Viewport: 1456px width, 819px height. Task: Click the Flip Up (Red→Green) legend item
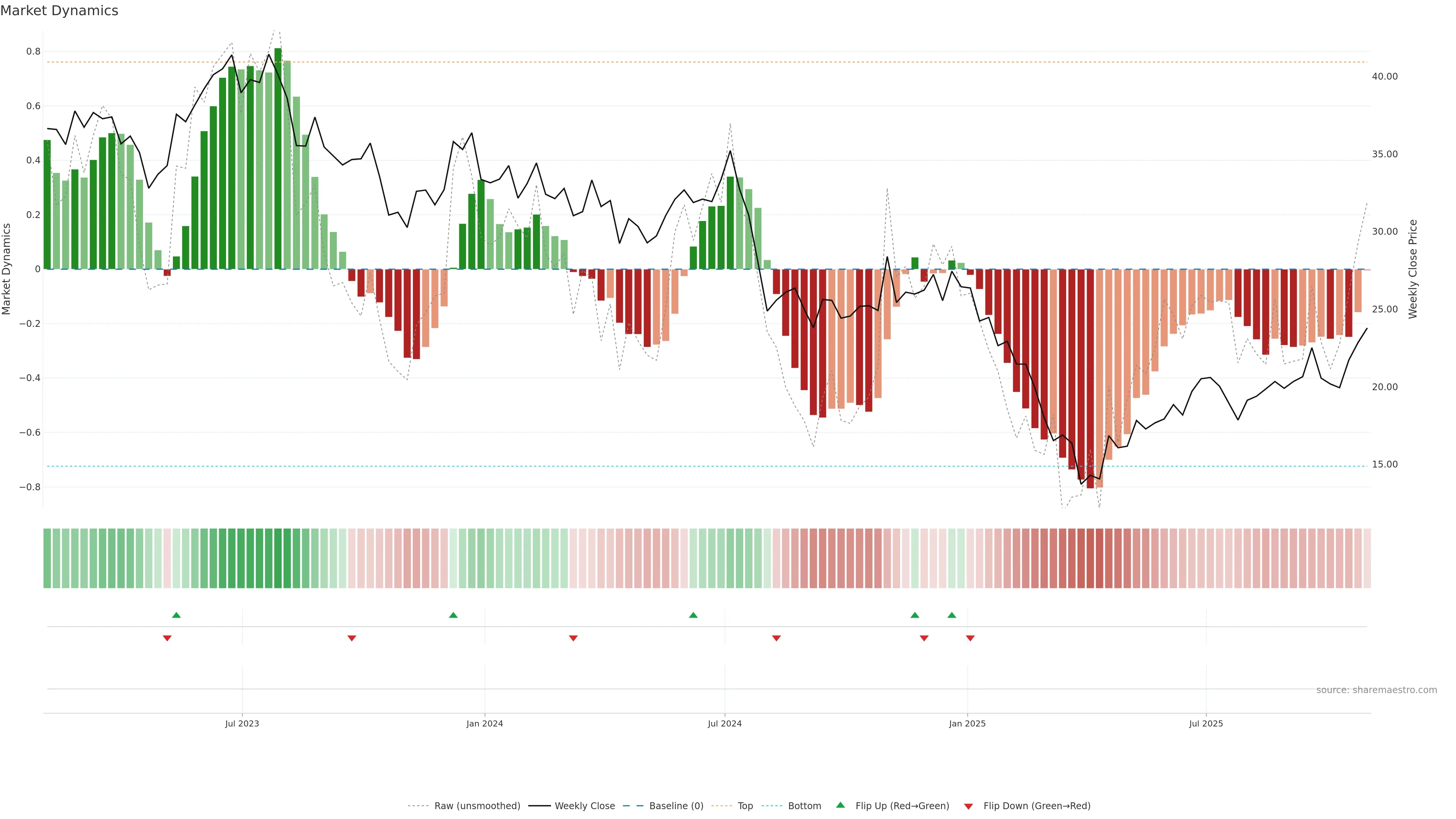pos(902,806)
